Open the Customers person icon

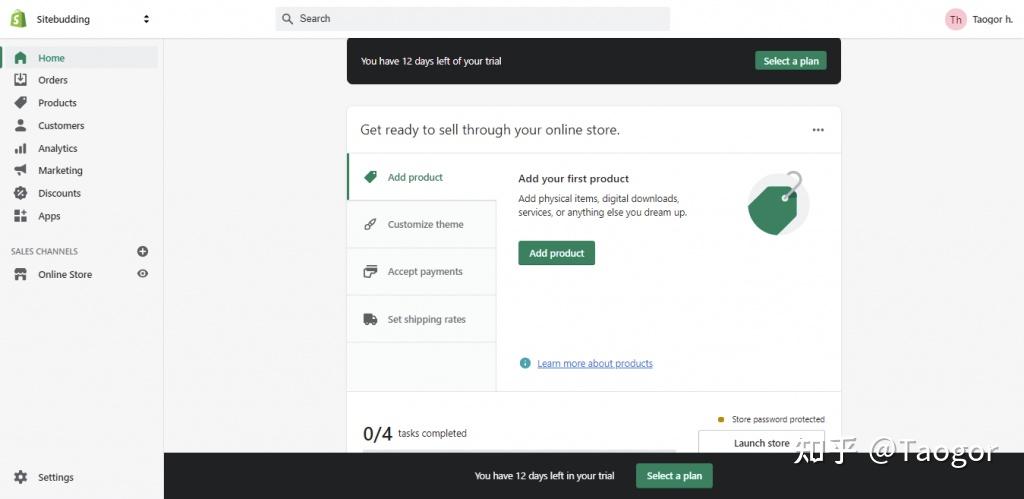tap(20, 126)
